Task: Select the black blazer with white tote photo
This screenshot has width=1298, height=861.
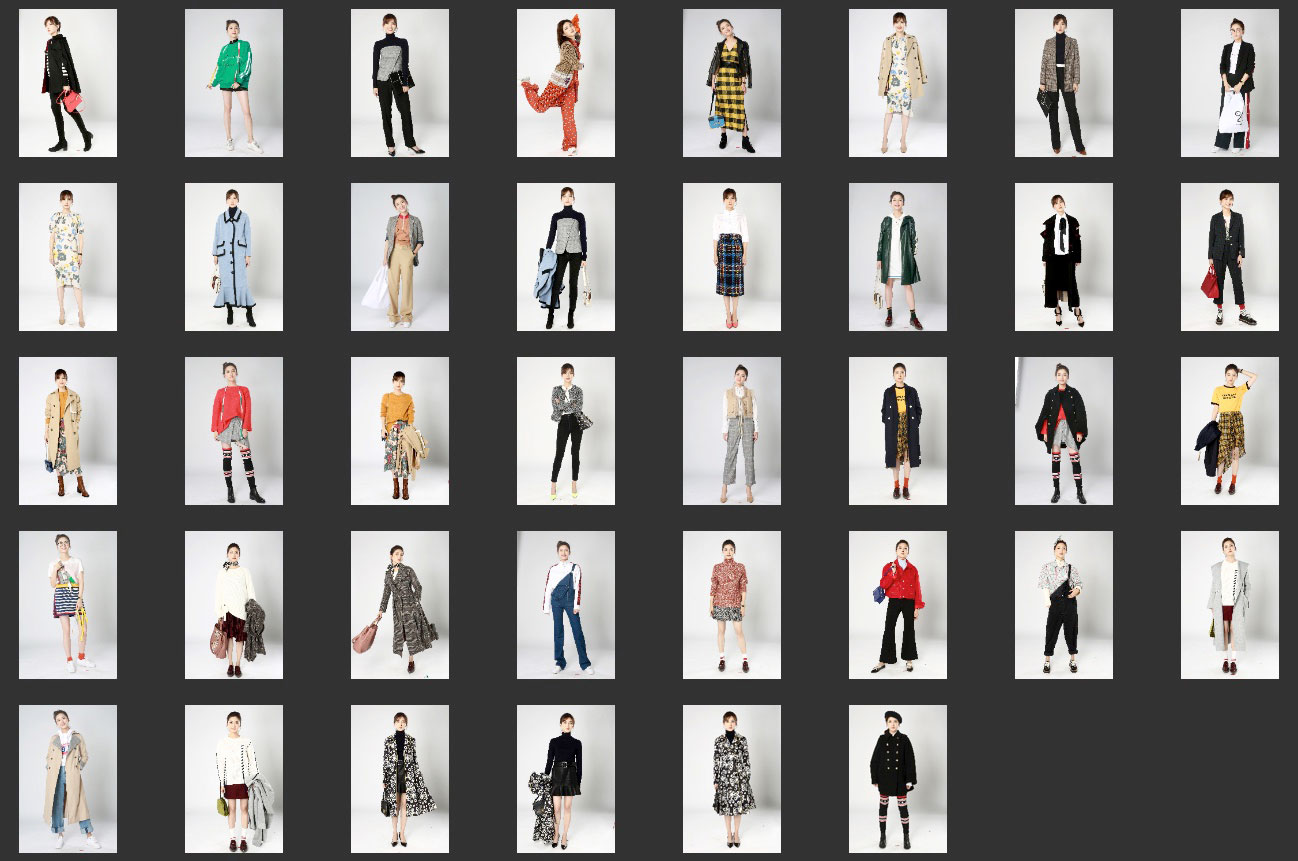Action: (x=1229, y=83)
